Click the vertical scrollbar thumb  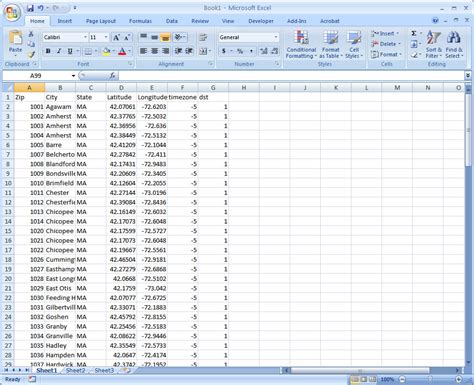click(x=468, y=129)
